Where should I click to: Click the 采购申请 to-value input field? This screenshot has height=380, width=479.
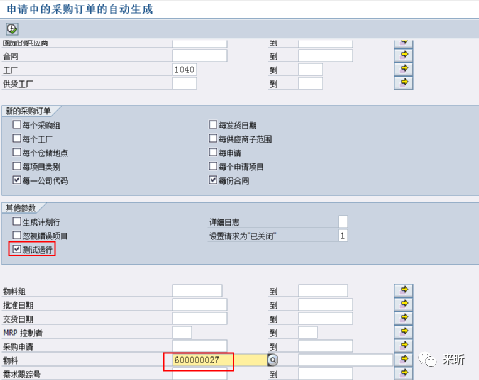coord(325,346)
